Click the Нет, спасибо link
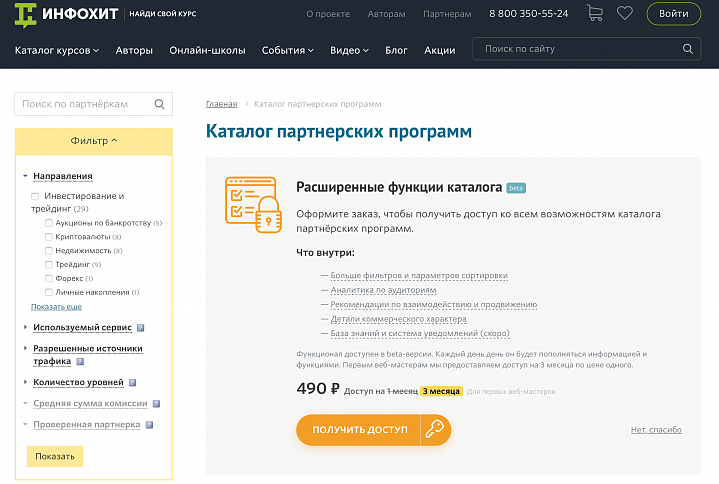This screenshot has height=484, width=719. coord(656,430)
